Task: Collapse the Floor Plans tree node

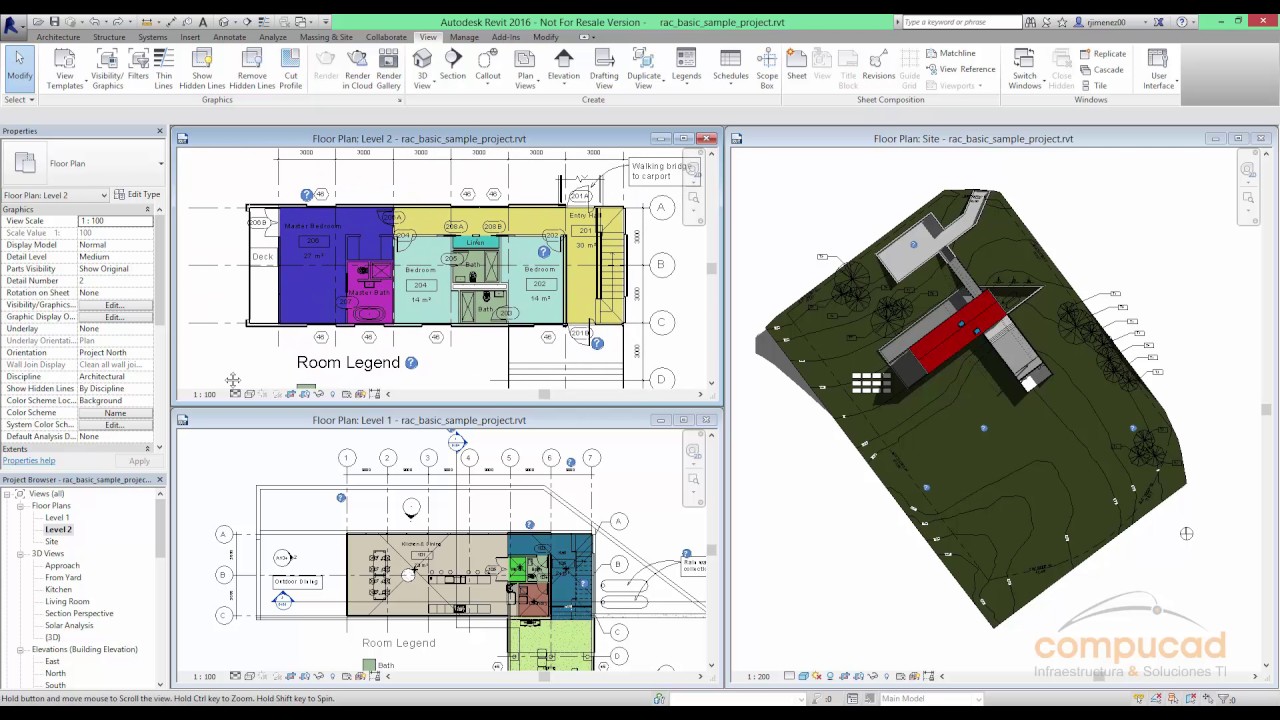Action: (x=20, y=506)
